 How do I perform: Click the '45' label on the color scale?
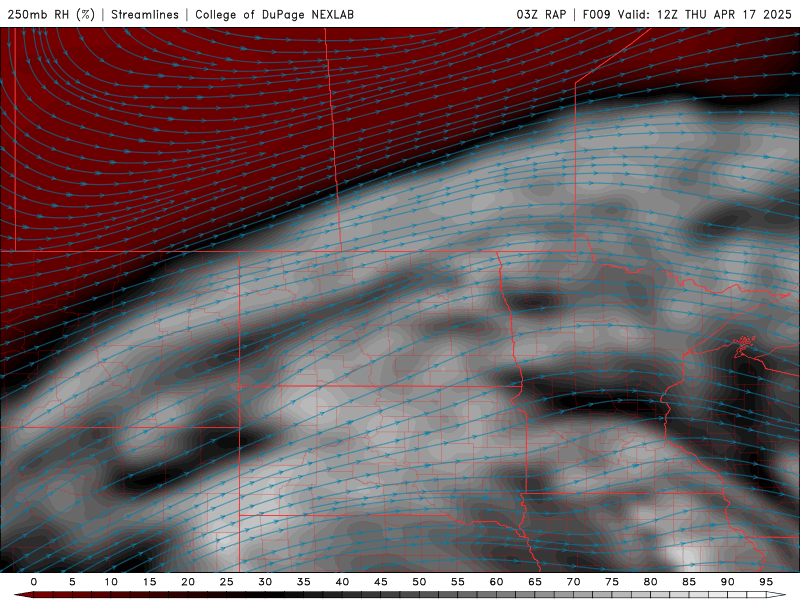381,582
